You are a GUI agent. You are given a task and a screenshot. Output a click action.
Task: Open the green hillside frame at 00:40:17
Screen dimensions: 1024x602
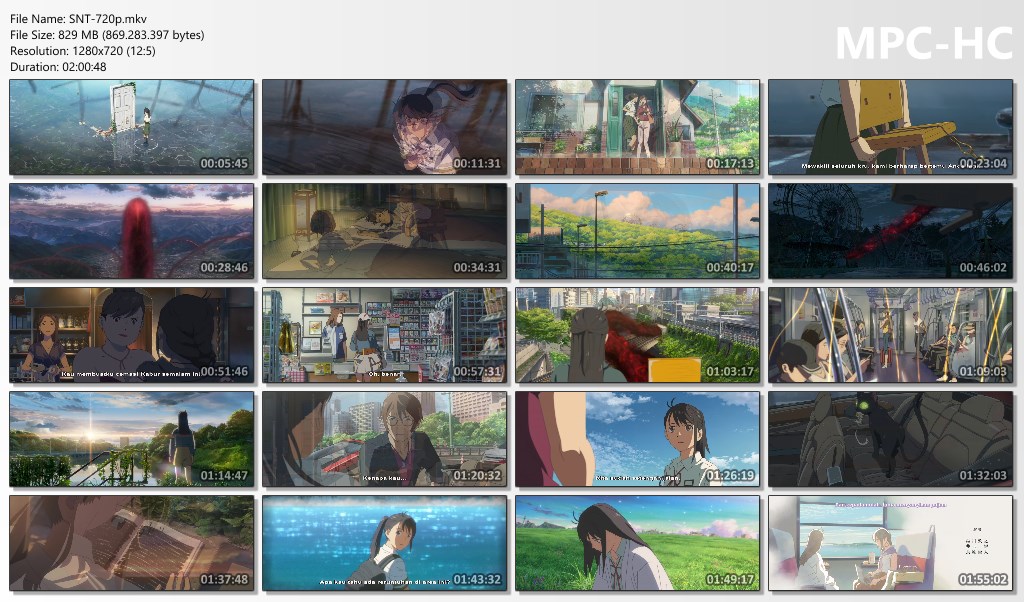[637, 231]
